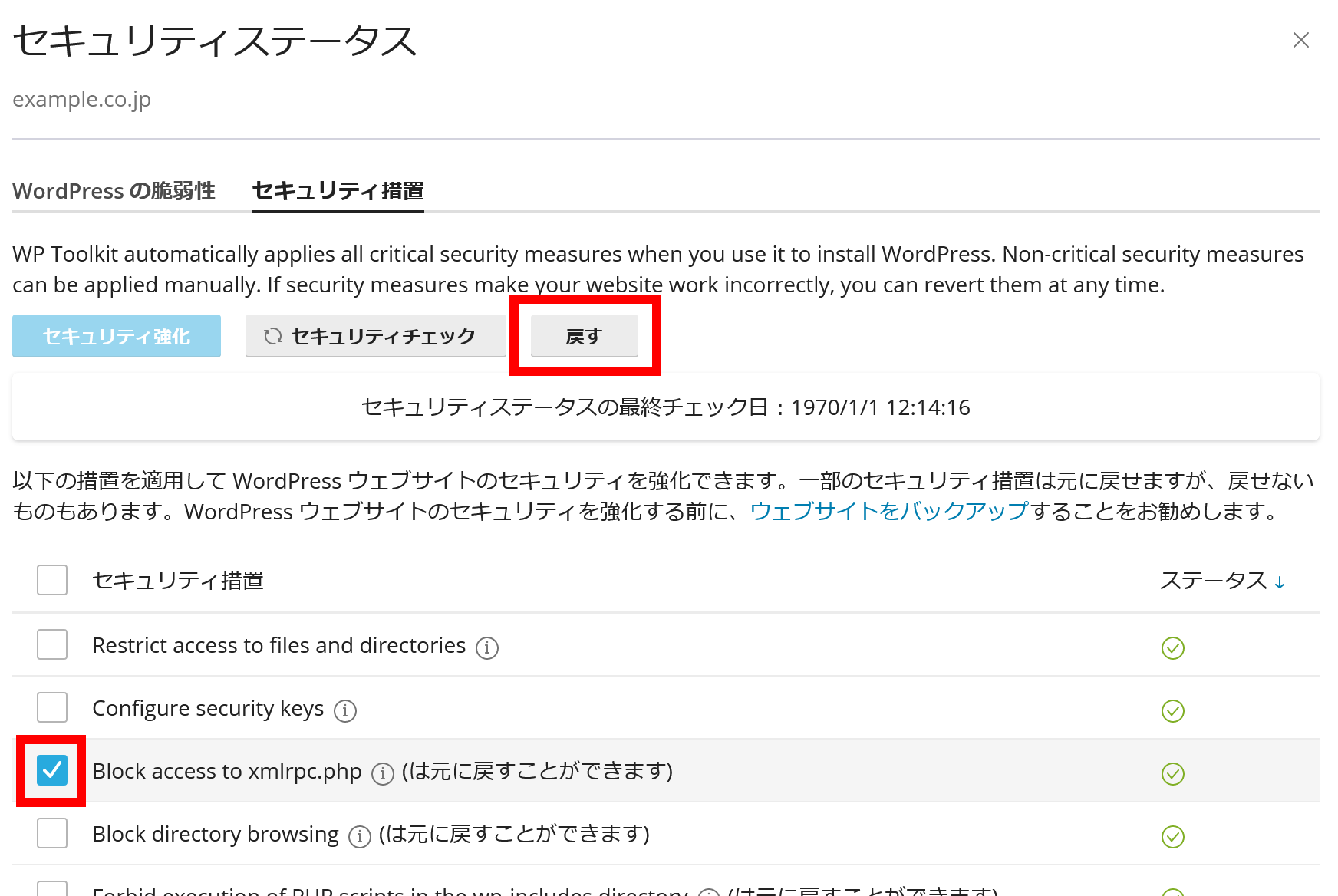Click green status checkmark for Configure security keys
Image resolution: width=1338 pixels, height=896 pixels.
point(1172,711)
